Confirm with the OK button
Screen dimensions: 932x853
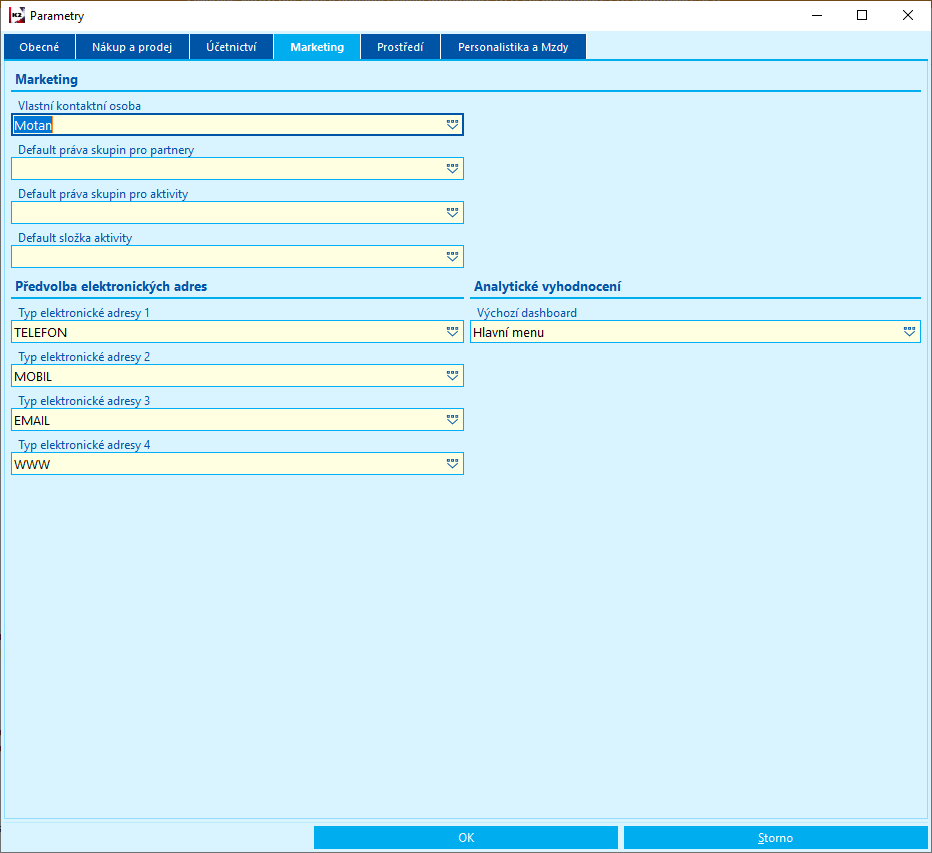click(x=466, y=838)
